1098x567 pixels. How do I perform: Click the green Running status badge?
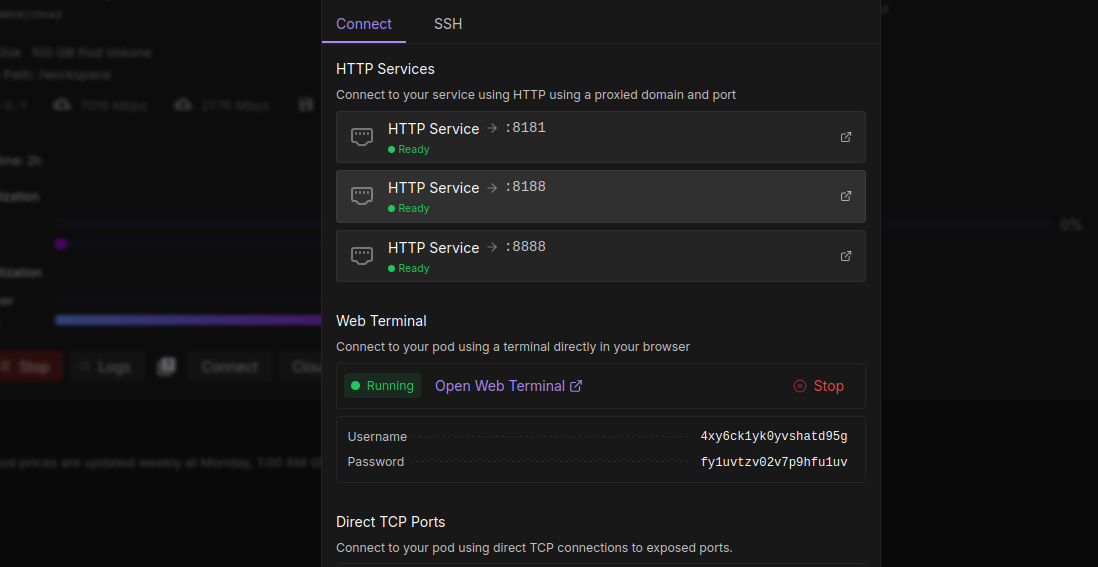point(382,386)
